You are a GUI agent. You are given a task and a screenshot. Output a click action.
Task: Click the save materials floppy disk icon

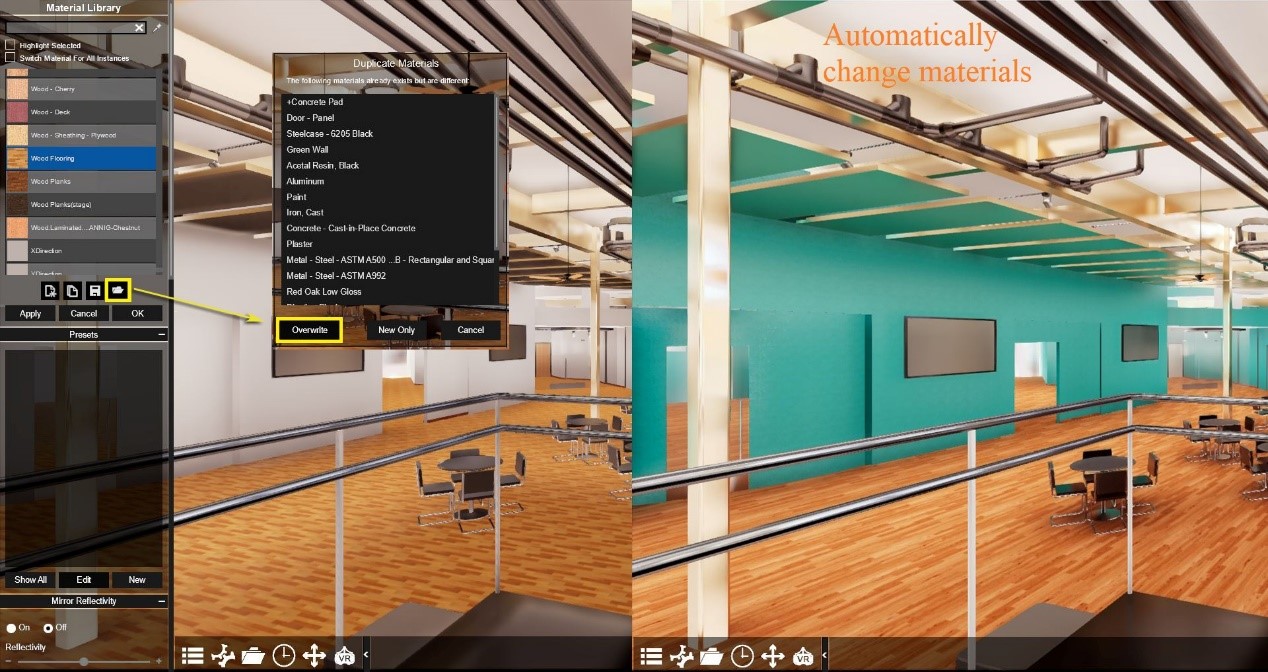point(94,291)
